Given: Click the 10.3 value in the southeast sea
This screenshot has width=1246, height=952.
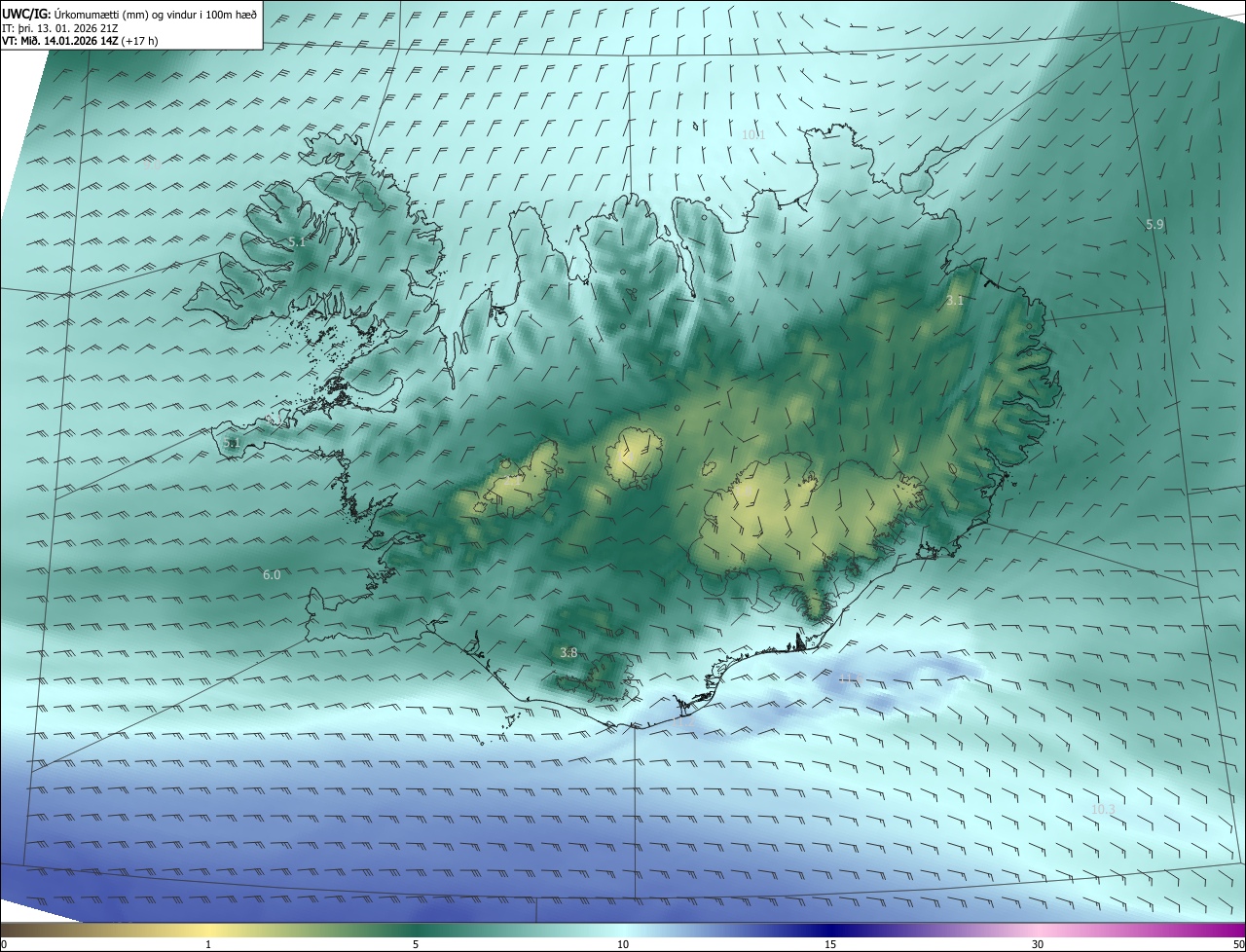Looking at the screenshot, I should coord(1103,809).
